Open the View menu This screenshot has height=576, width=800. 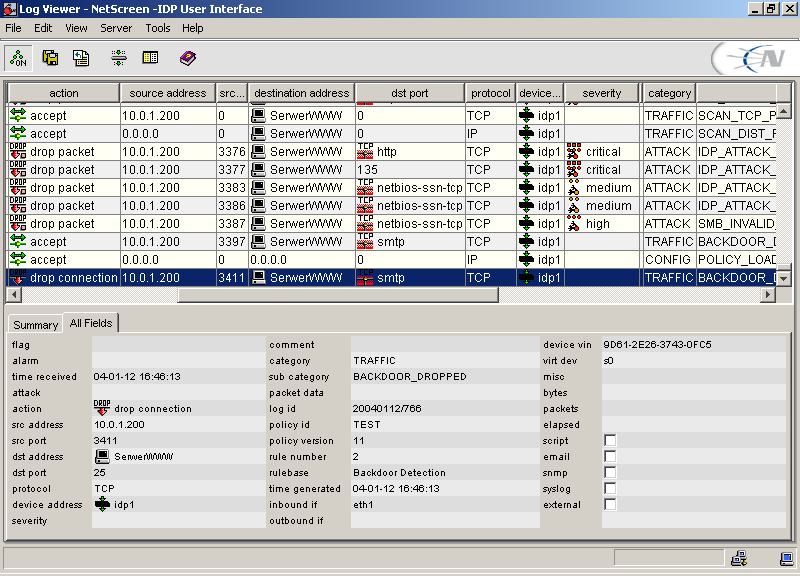76,28
